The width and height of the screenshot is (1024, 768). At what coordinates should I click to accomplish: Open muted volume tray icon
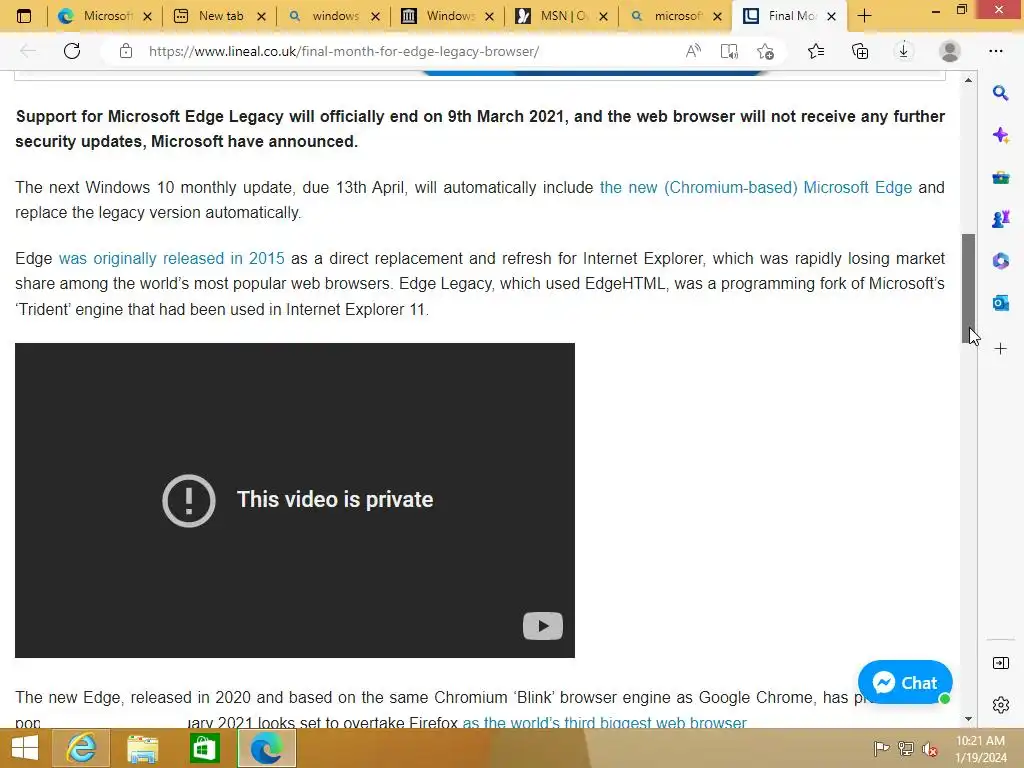pos(929,748)
